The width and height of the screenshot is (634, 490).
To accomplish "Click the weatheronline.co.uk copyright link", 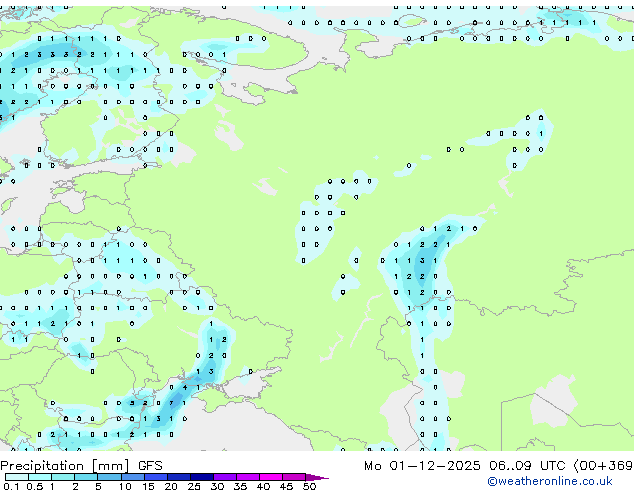I will tap(550, 481).
